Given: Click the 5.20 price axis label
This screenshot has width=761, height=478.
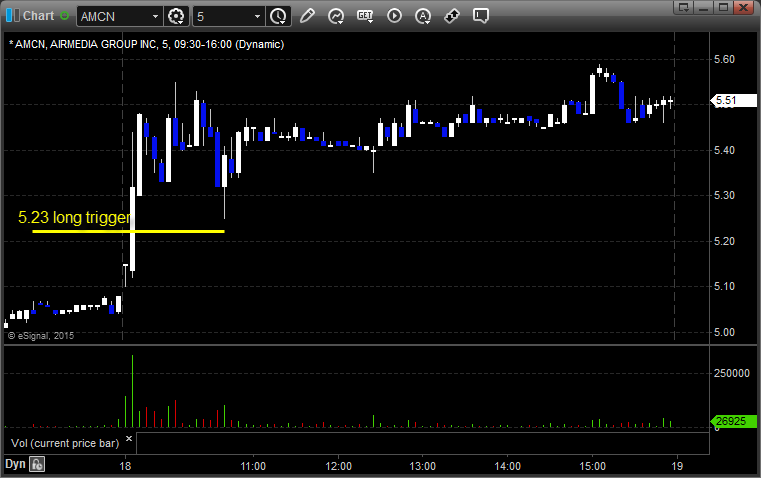Looking at the screenshot, I should pos(724,241).
